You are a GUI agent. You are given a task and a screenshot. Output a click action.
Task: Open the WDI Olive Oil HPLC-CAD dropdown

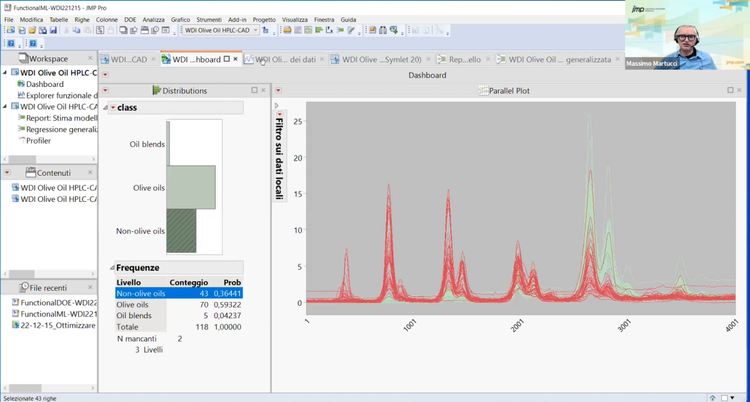tap(254, 31)
